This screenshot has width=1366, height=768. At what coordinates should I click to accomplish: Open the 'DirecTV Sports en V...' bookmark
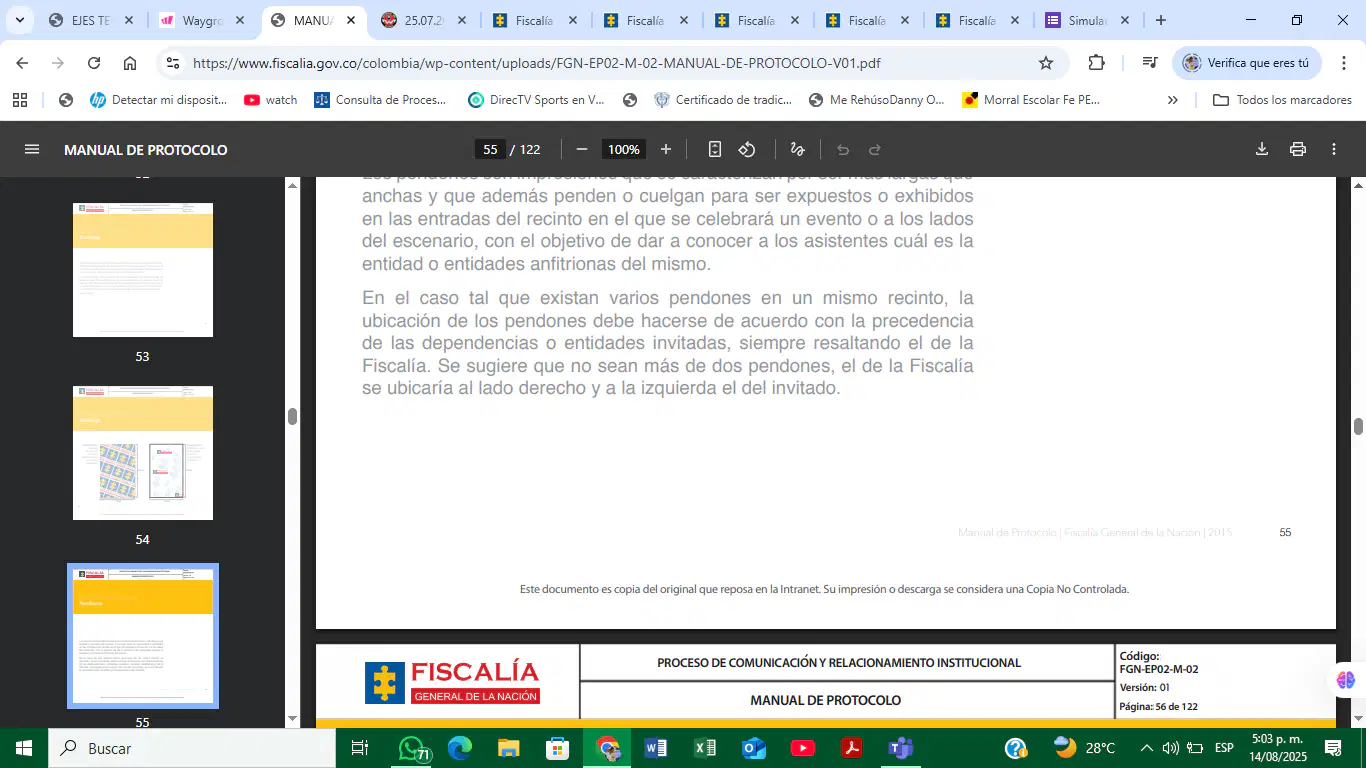point(537,100)
